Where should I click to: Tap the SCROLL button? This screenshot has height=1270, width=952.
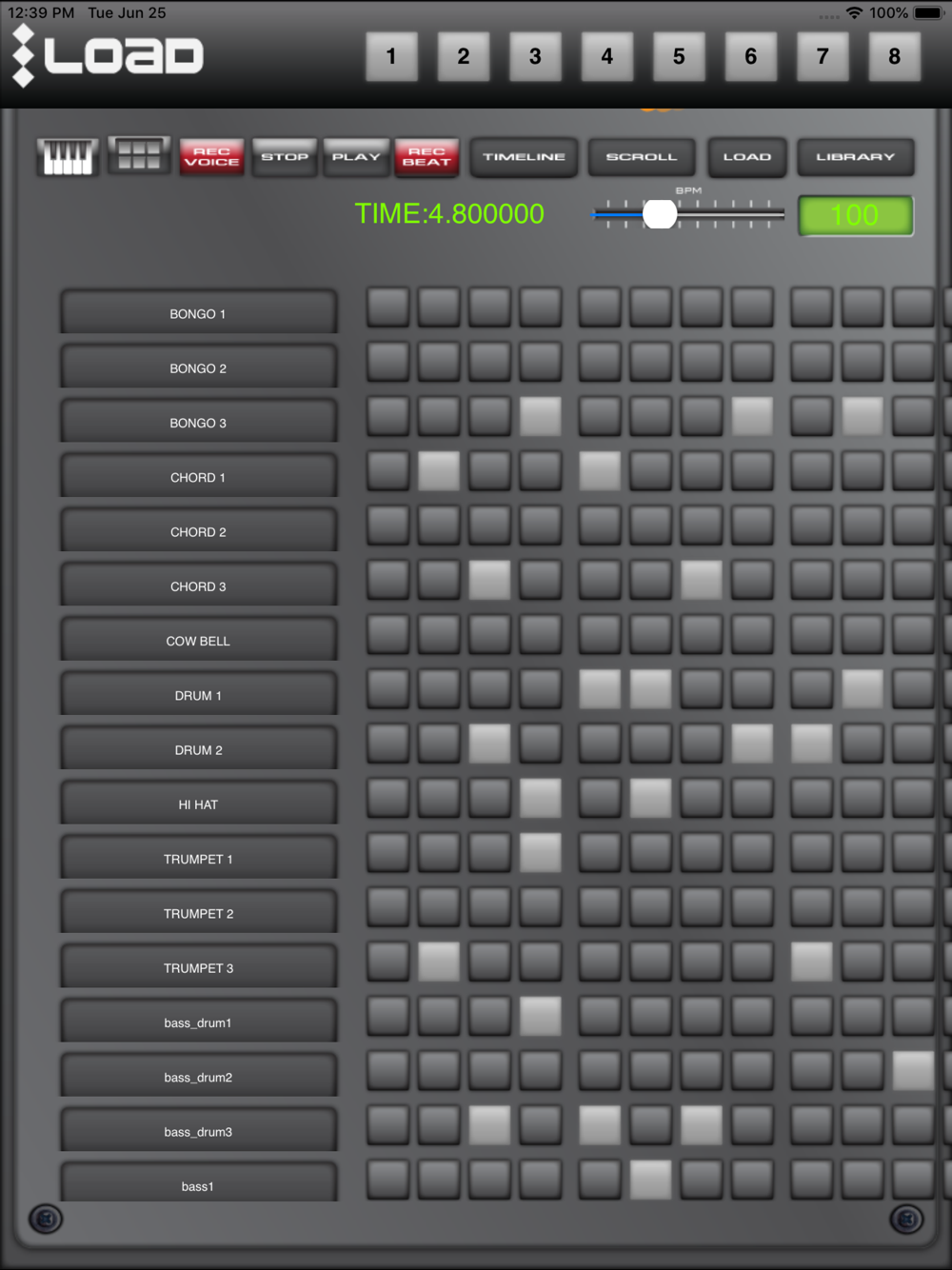click(x=642, y=157)
